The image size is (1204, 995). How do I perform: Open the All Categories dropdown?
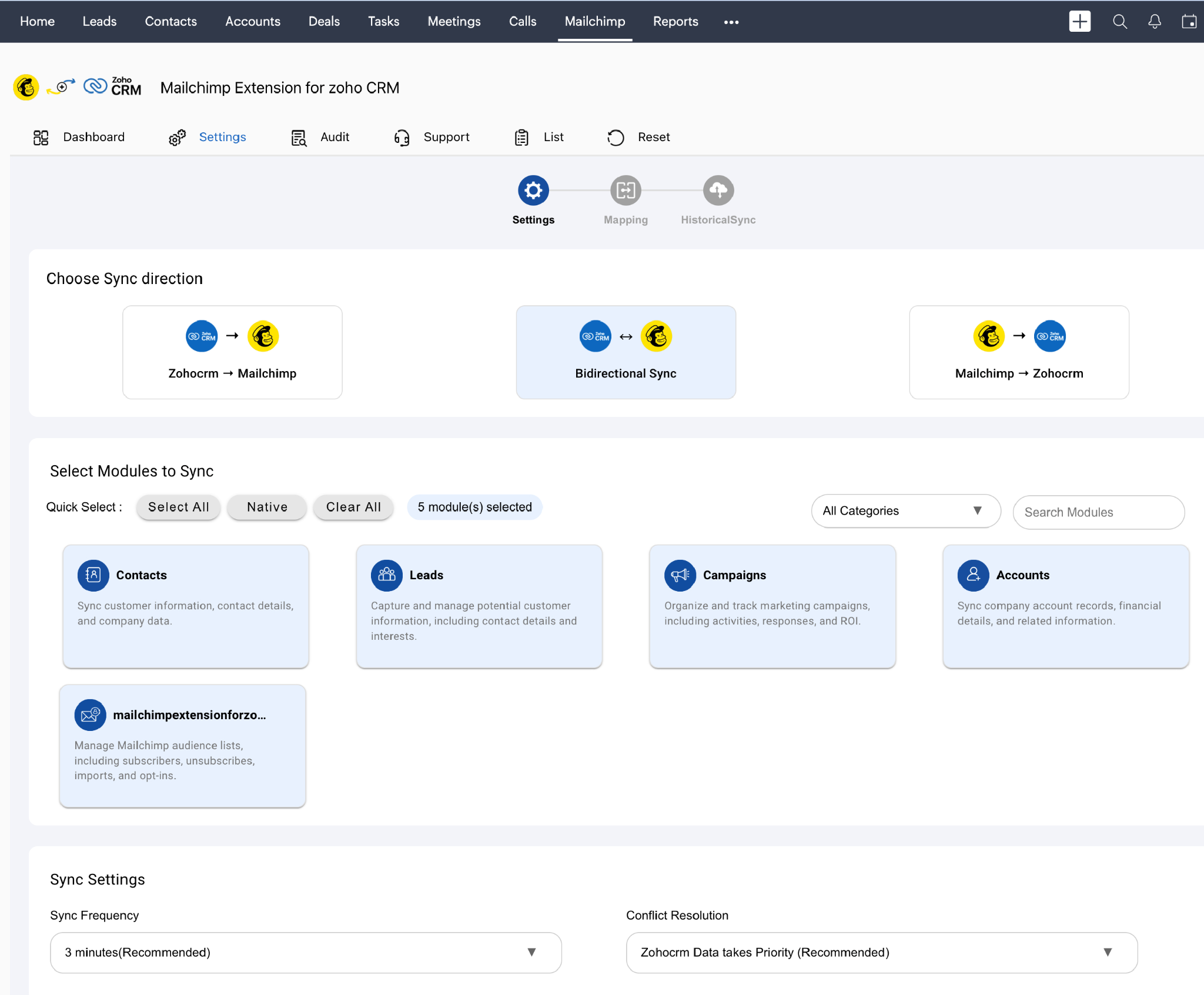[906, 511]
